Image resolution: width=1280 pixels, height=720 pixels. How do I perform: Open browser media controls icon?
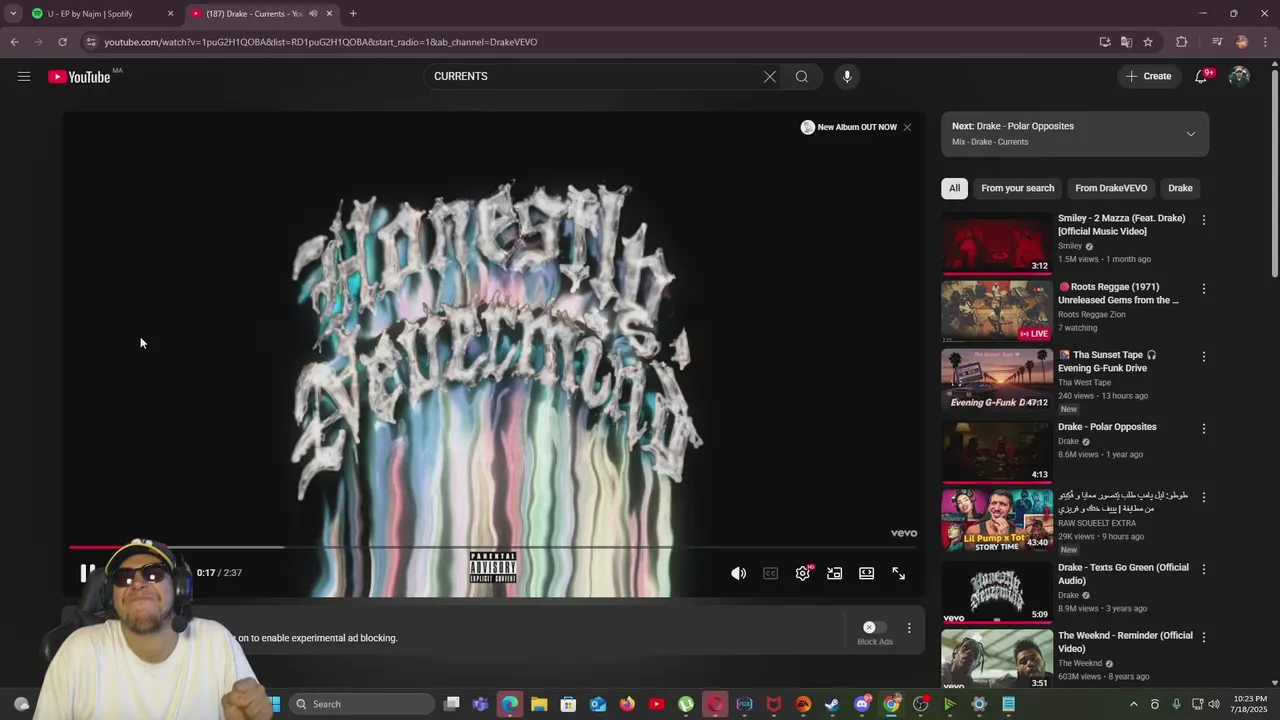pyautogui.click(x=1217, y=42)
